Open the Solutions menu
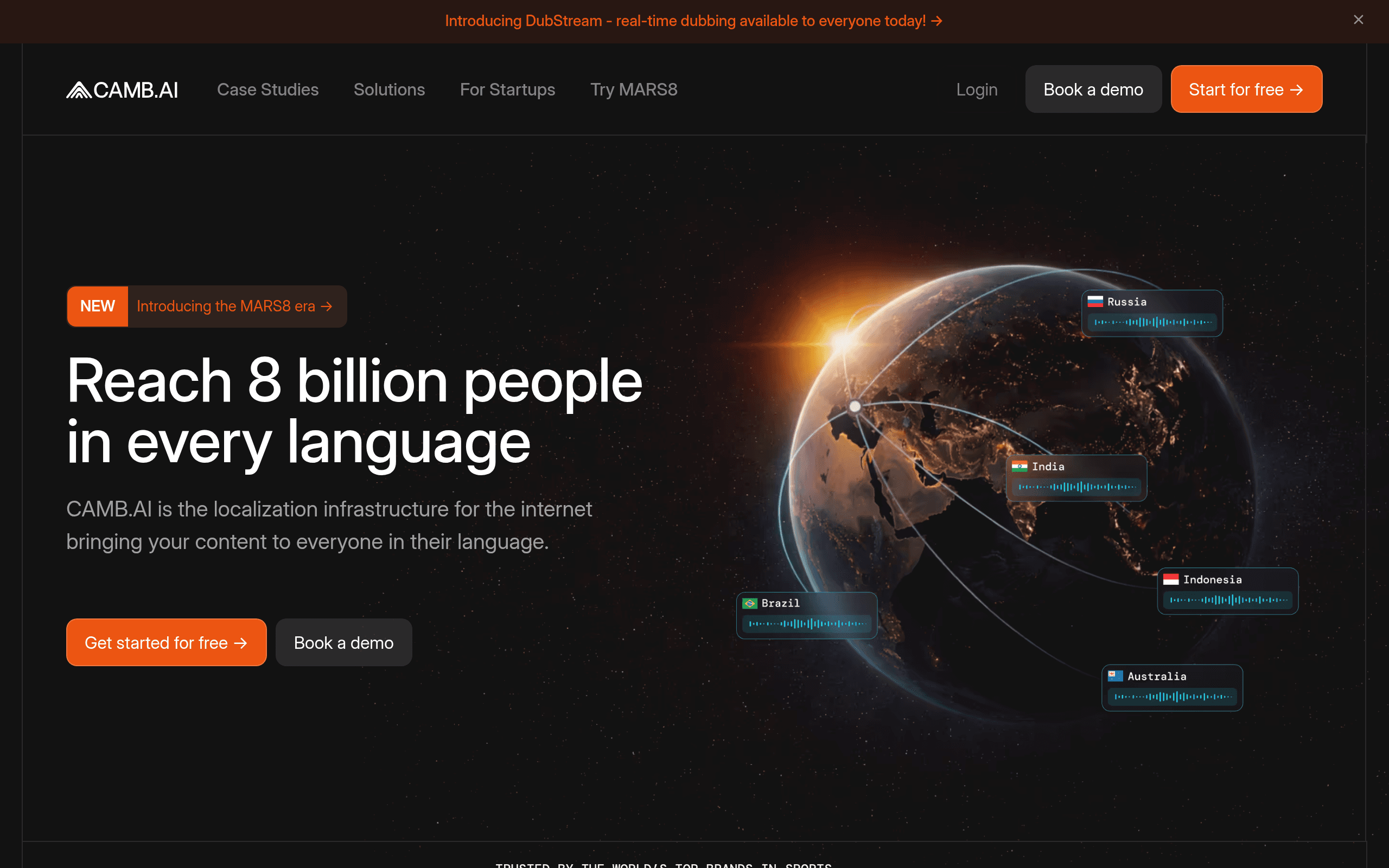The image size is (1389, 868). [x=389, y=90]
